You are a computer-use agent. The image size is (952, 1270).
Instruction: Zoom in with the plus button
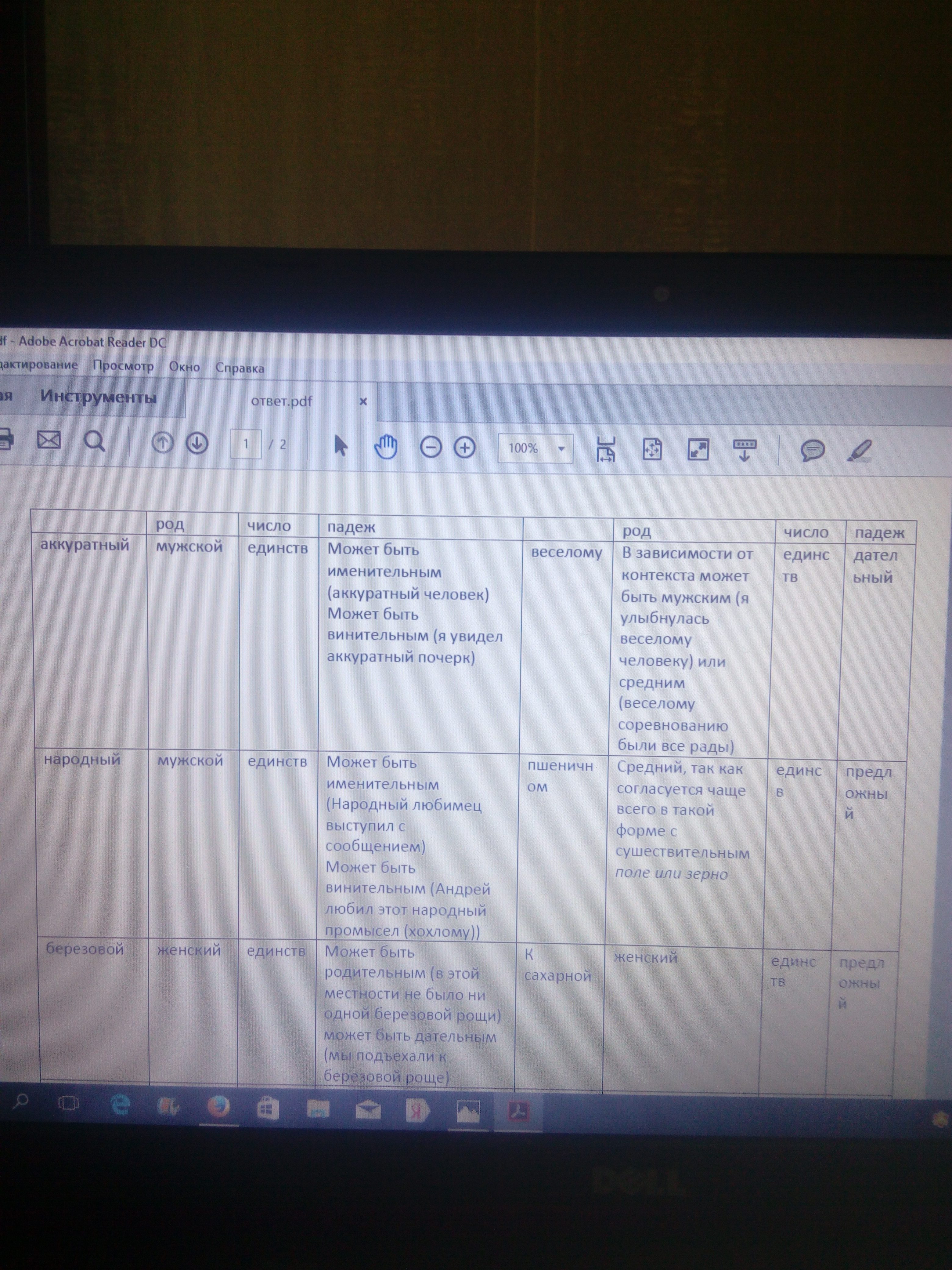pos(465,448)
